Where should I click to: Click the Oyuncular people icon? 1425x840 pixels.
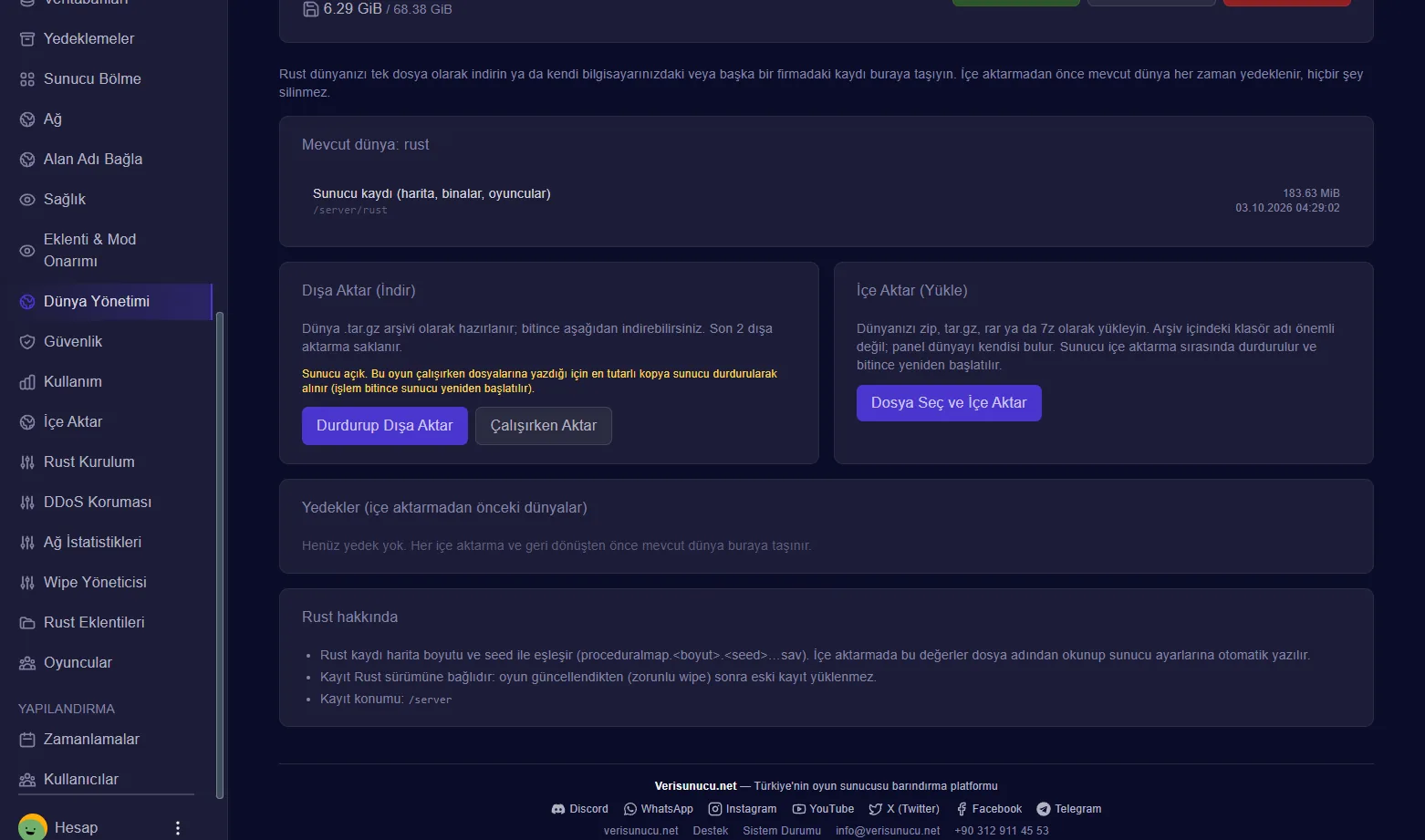tap(27, 663)
